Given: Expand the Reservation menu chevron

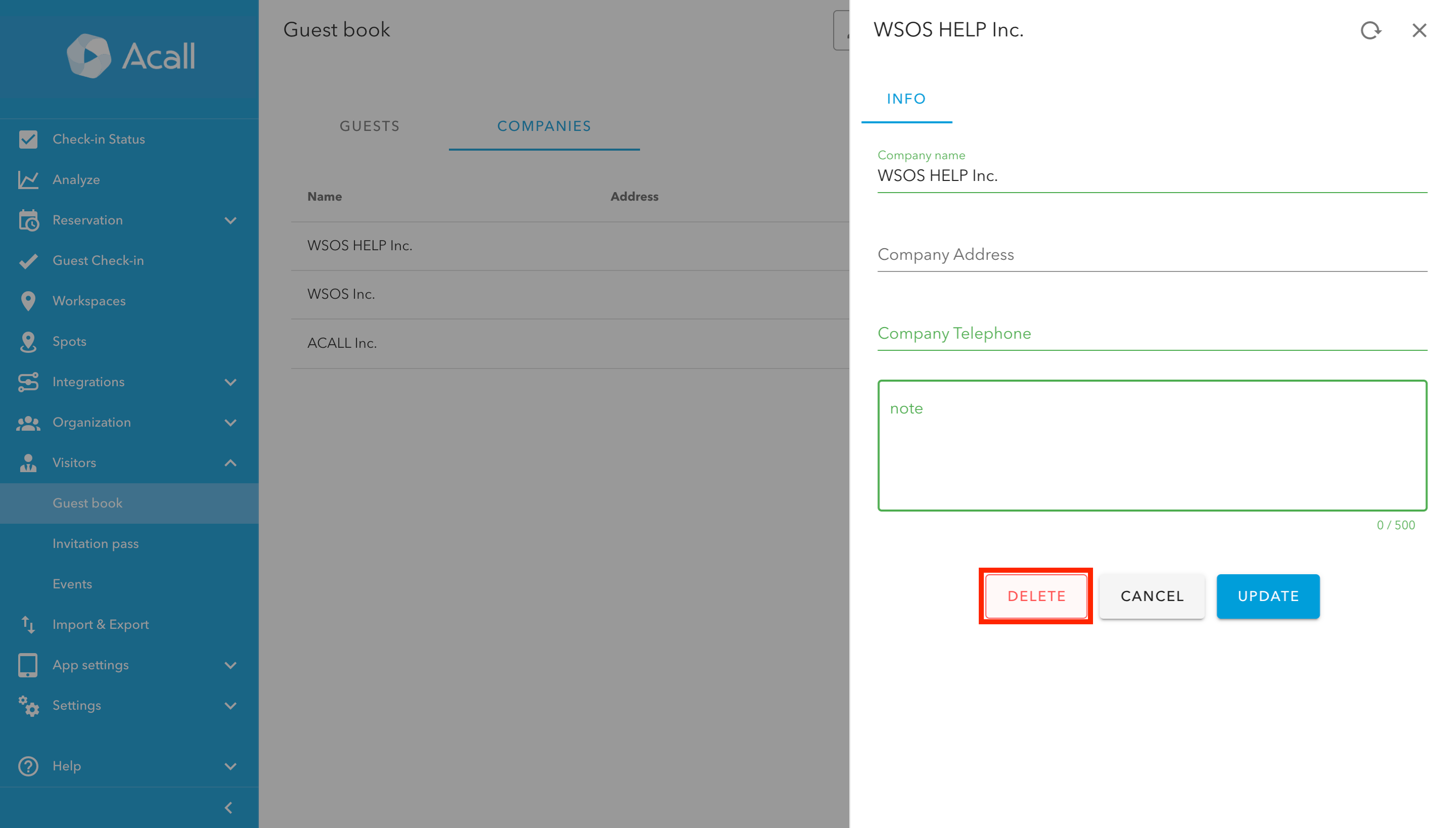Looking at the screenshot, I should coord(231,220).
